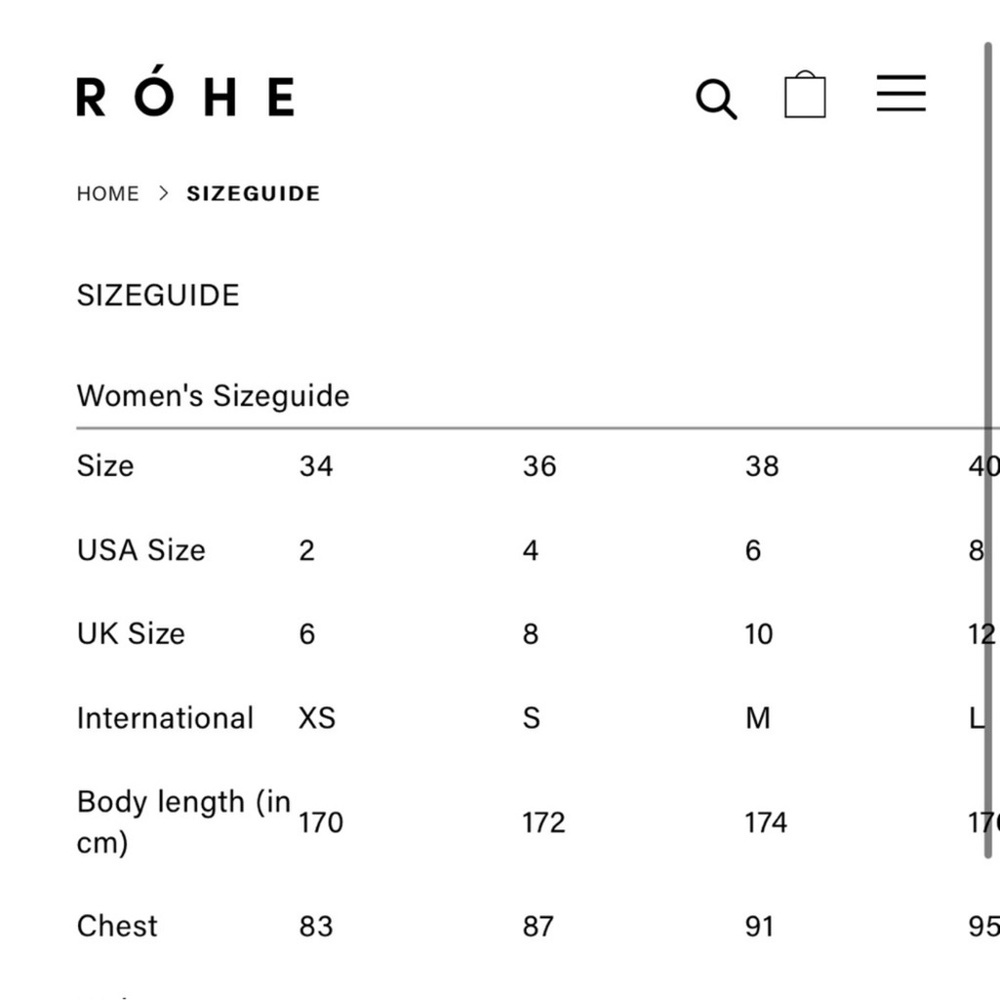
Task: Click the RÓHE logo
Action: point(186,91)
